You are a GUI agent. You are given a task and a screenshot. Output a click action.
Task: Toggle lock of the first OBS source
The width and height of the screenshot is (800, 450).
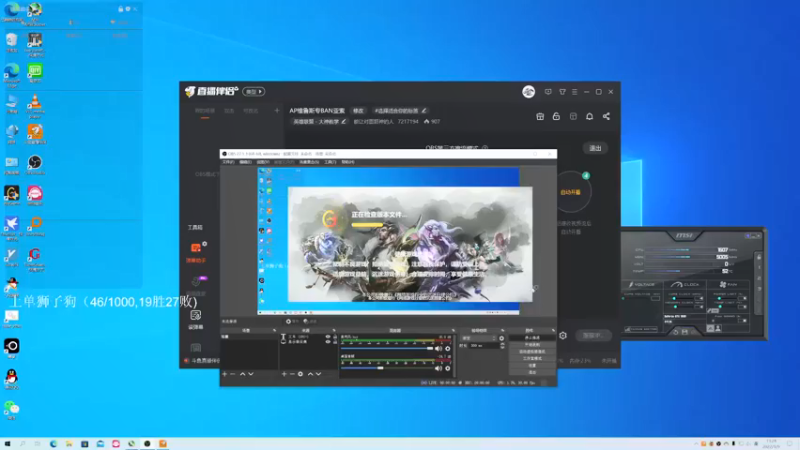(x=335, y=337)
